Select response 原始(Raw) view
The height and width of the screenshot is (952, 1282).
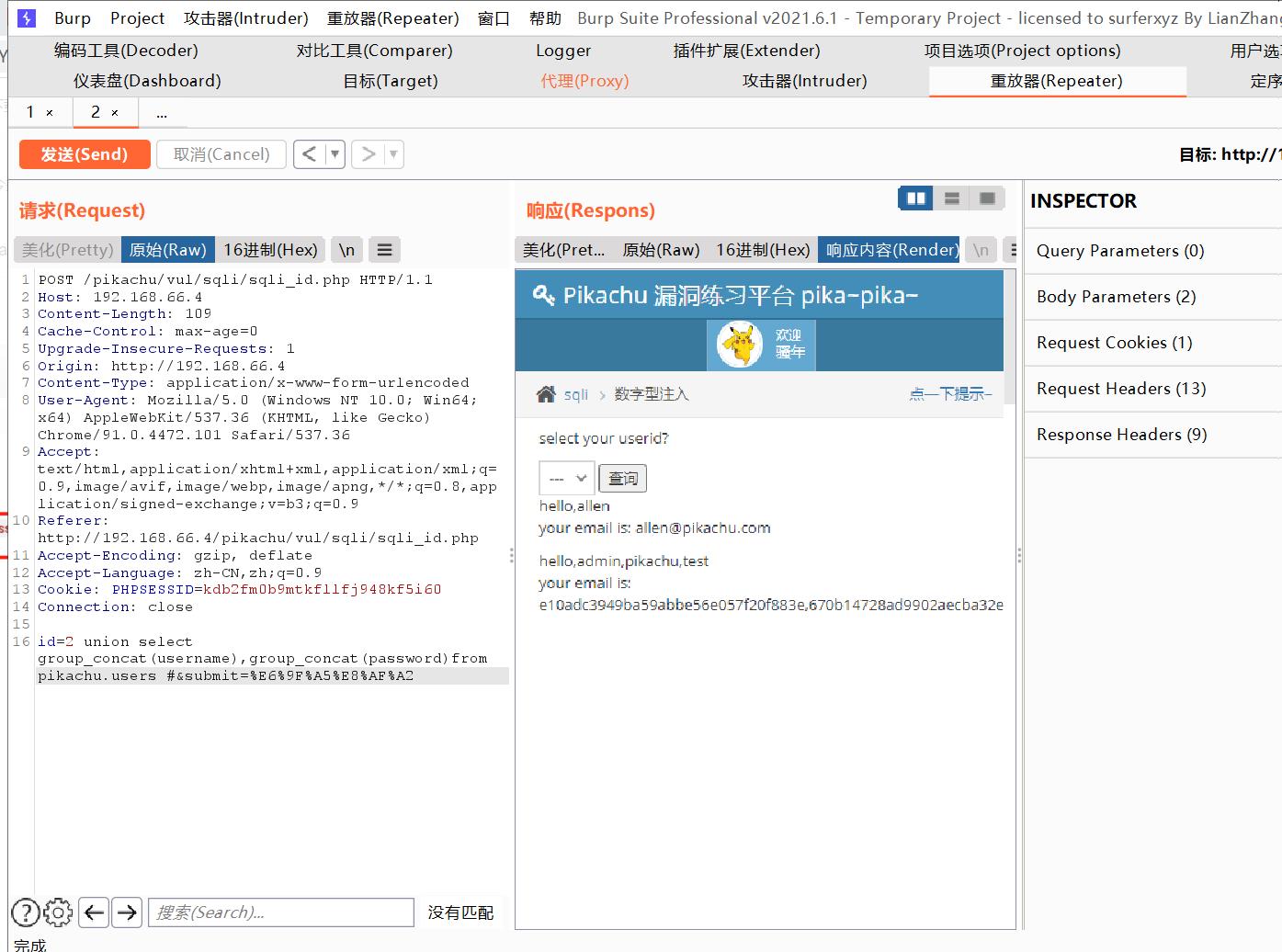click(x=661, y=250)
